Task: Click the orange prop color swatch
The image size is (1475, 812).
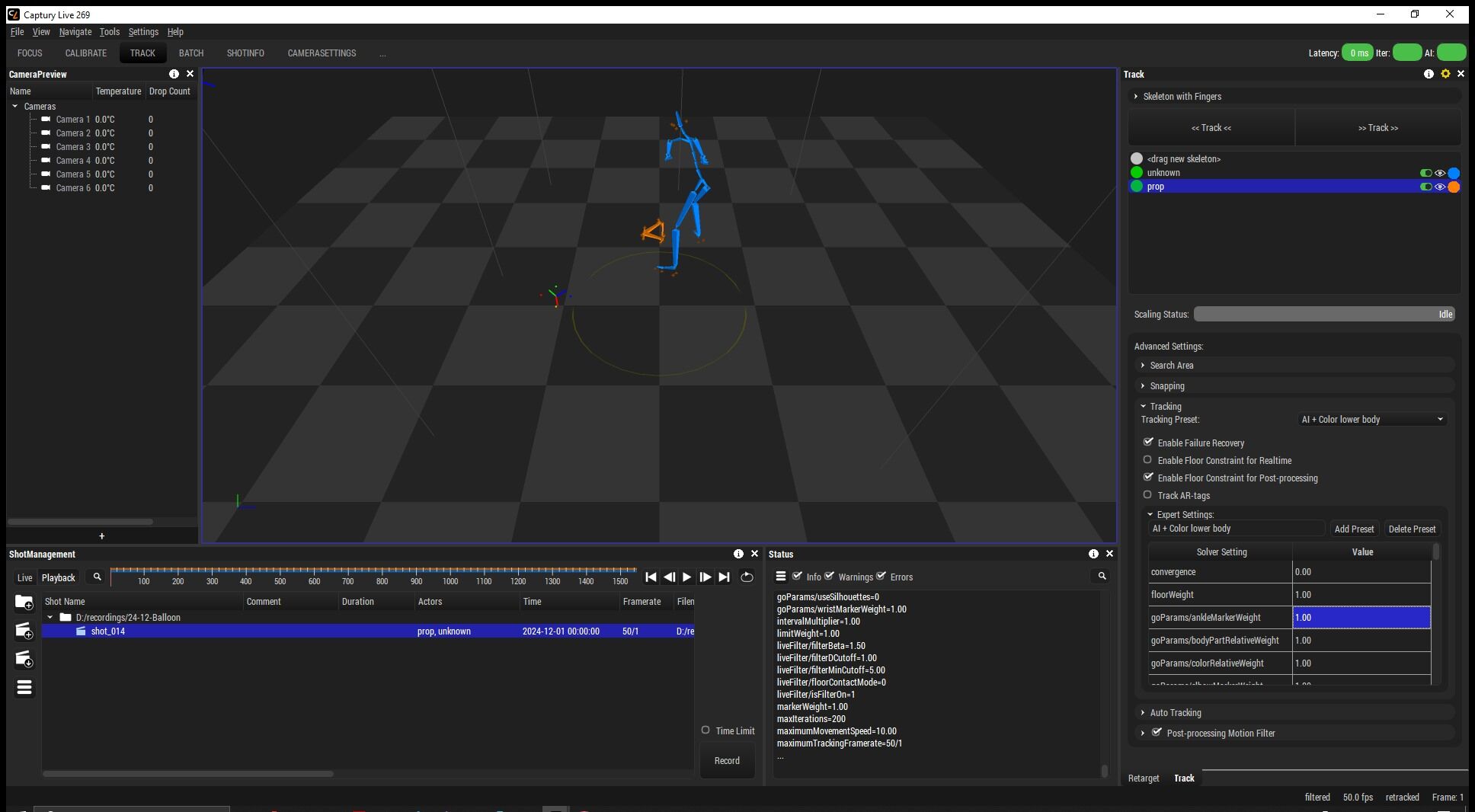Action: 1454,187
